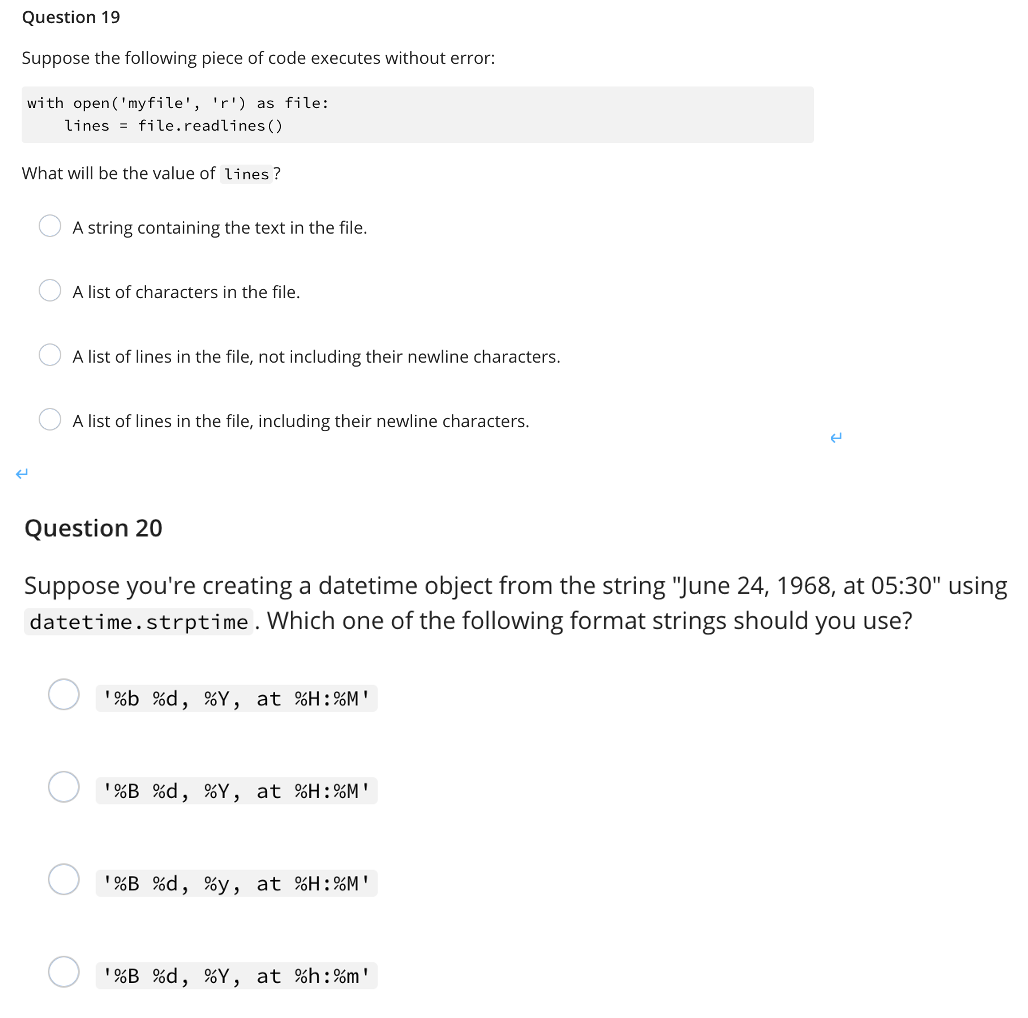Choose option about lines including newline characters
Screen dimensions: 1028x1018
pos(50,419)
